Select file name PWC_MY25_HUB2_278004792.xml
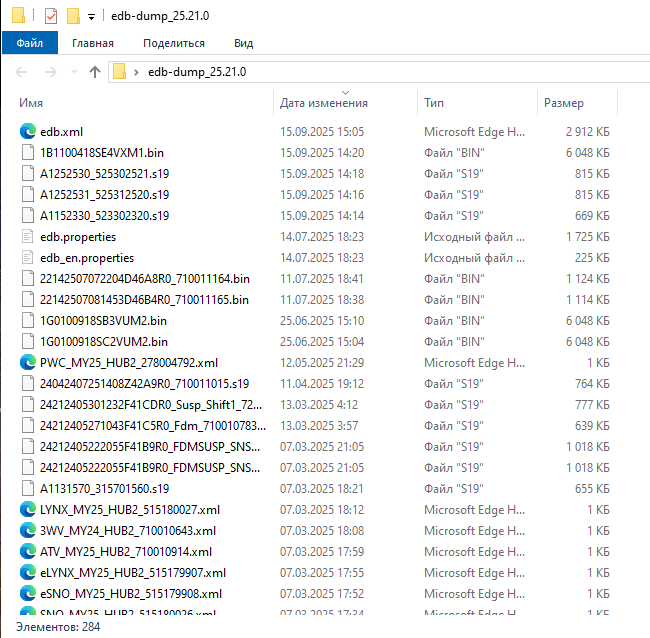The image size is (650, 638). point(129,363)
